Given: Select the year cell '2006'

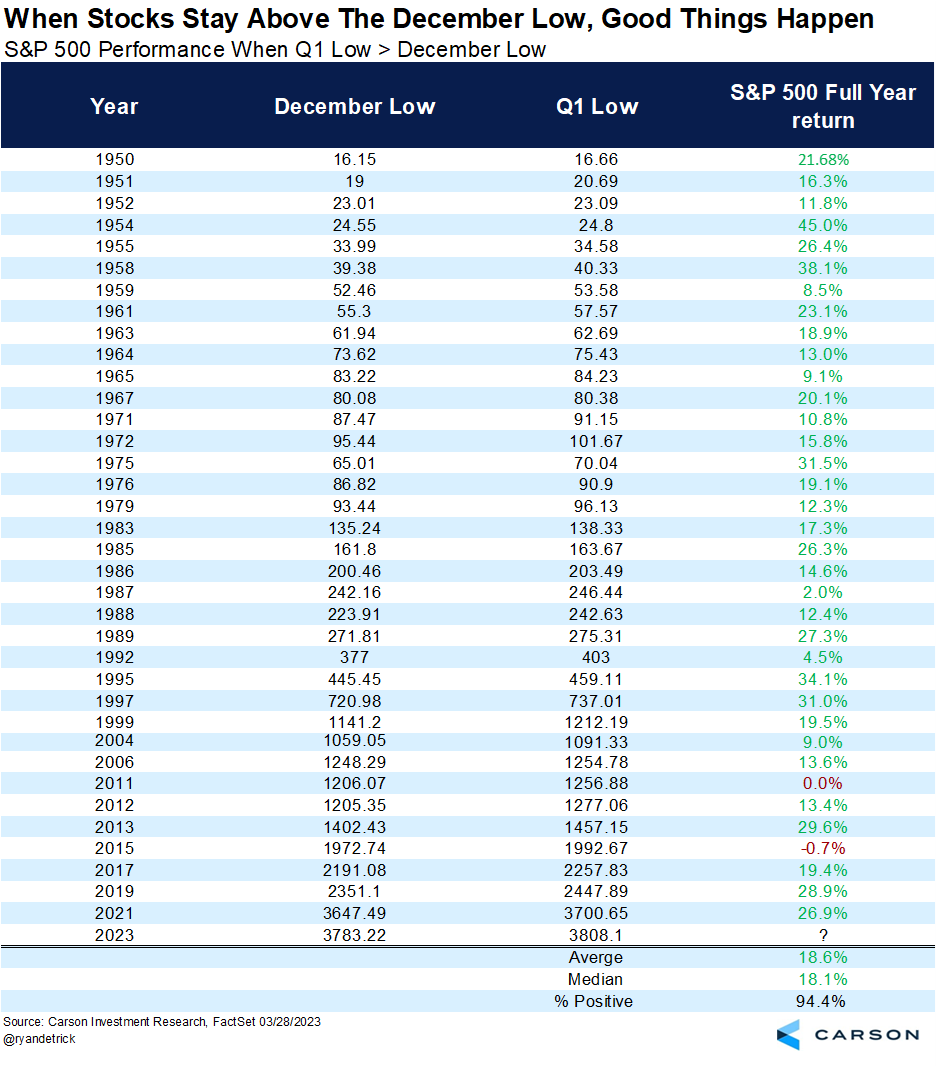Looking at the screenshot, I should 114,762.
